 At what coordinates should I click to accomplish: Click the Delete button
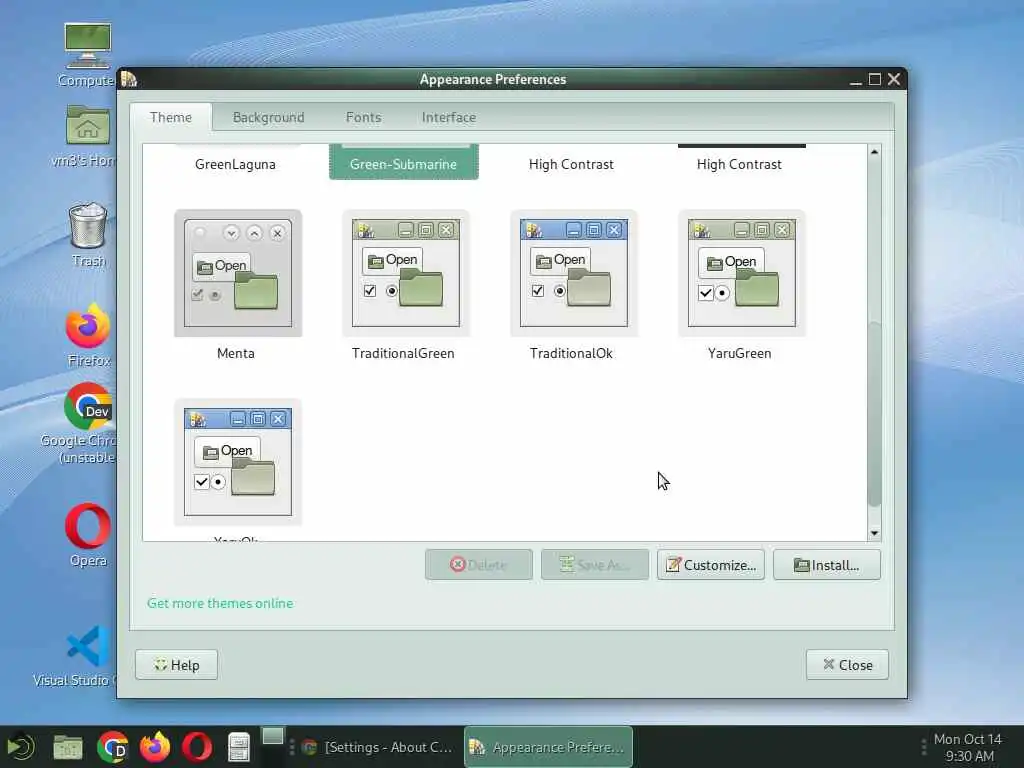479,565
